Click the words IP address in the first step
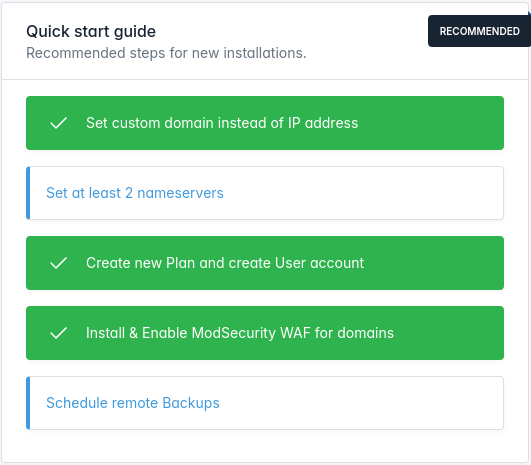Viewport: 531px width, 465px height. [x=323, y=123]
